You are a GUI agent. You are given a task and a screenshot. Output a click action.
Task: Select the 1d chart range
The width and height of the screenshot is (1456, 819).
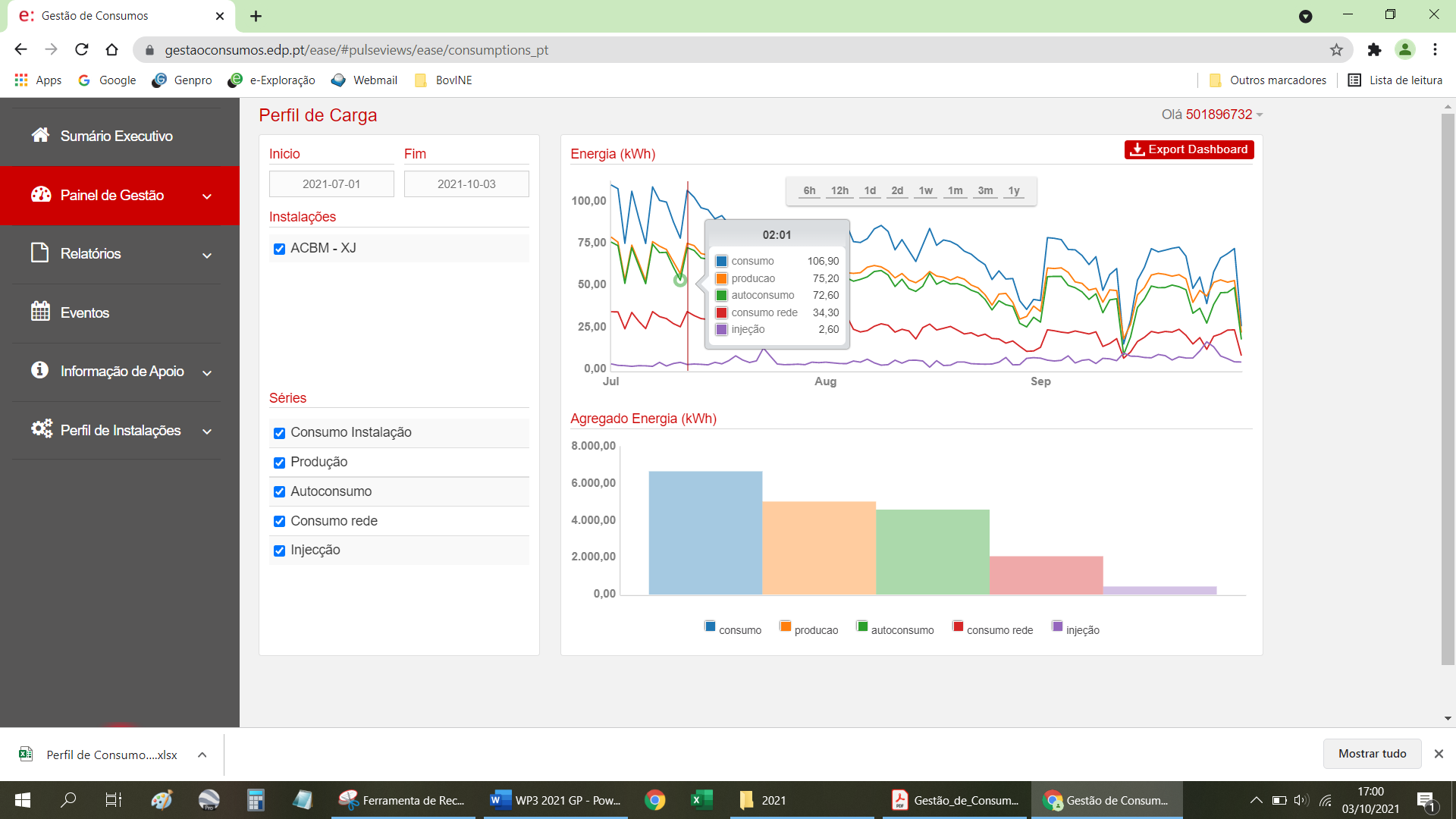[x=870, y=191]
